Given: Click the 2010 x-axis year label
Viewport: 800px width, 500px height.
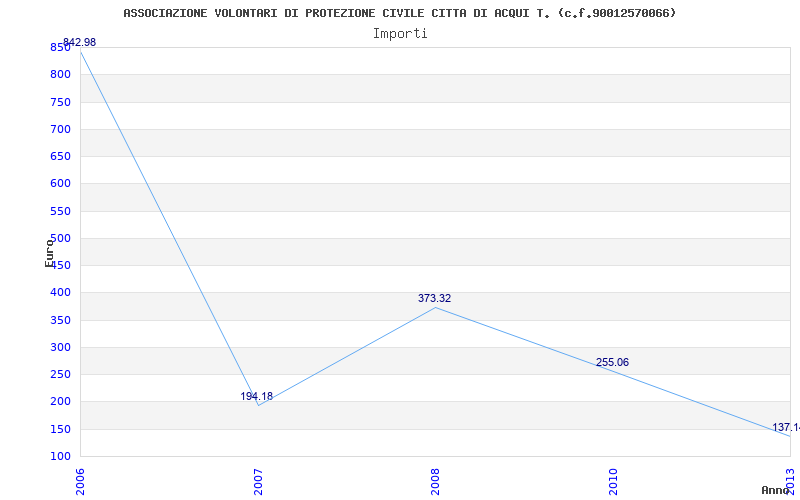Looking at the screenshot, I should pyautogui.click(x=613, y=482).
